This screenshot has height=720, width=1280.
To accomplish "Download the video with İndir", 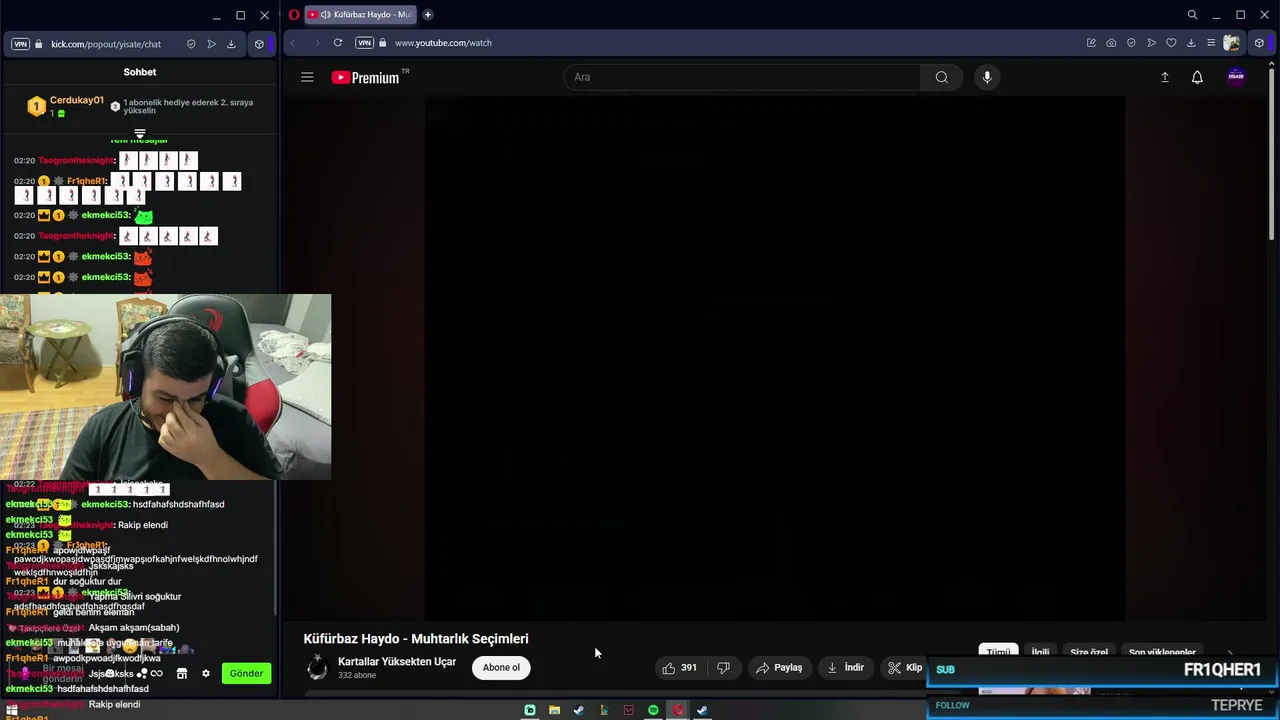I will (x=845, y=668).
